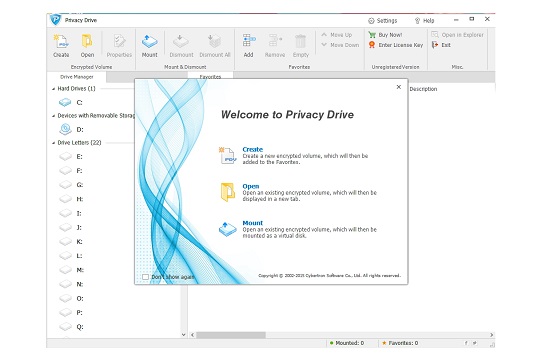This screenshot has width=550, height=364.
Task: Click the Create encrypted volume ribbon icon
Action: click(61, 41)
